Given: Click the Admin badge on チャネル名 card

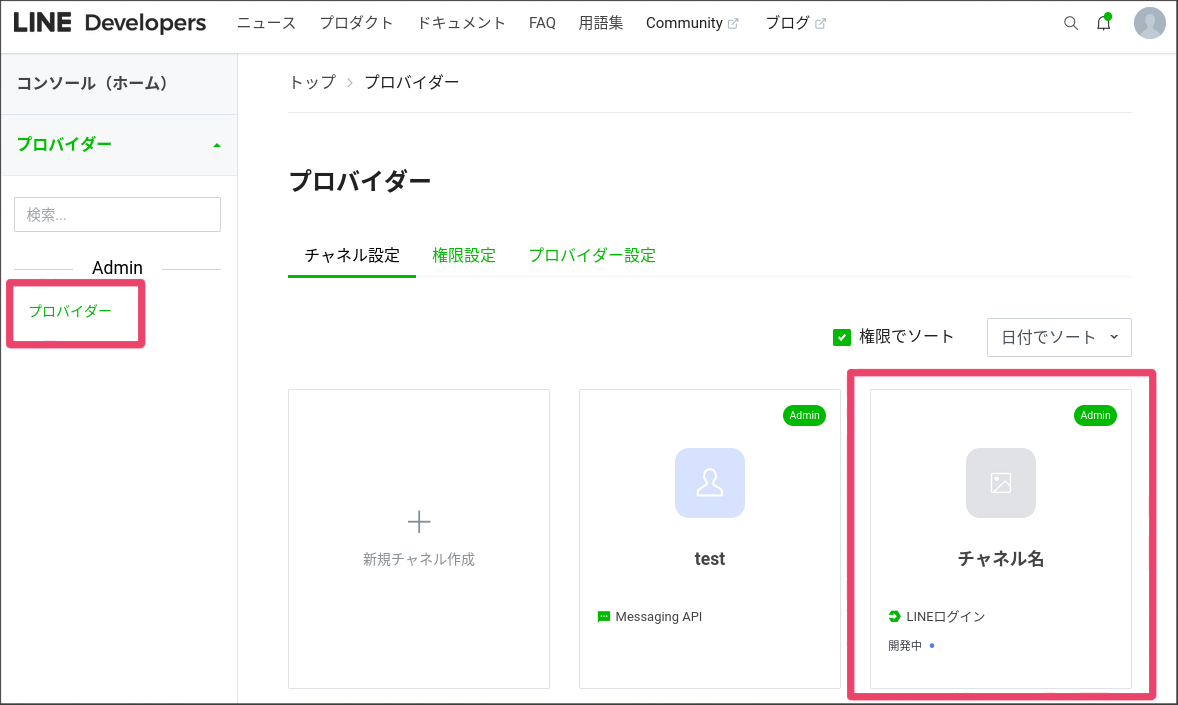Looking at the screenshot, I should (1095, 415).
